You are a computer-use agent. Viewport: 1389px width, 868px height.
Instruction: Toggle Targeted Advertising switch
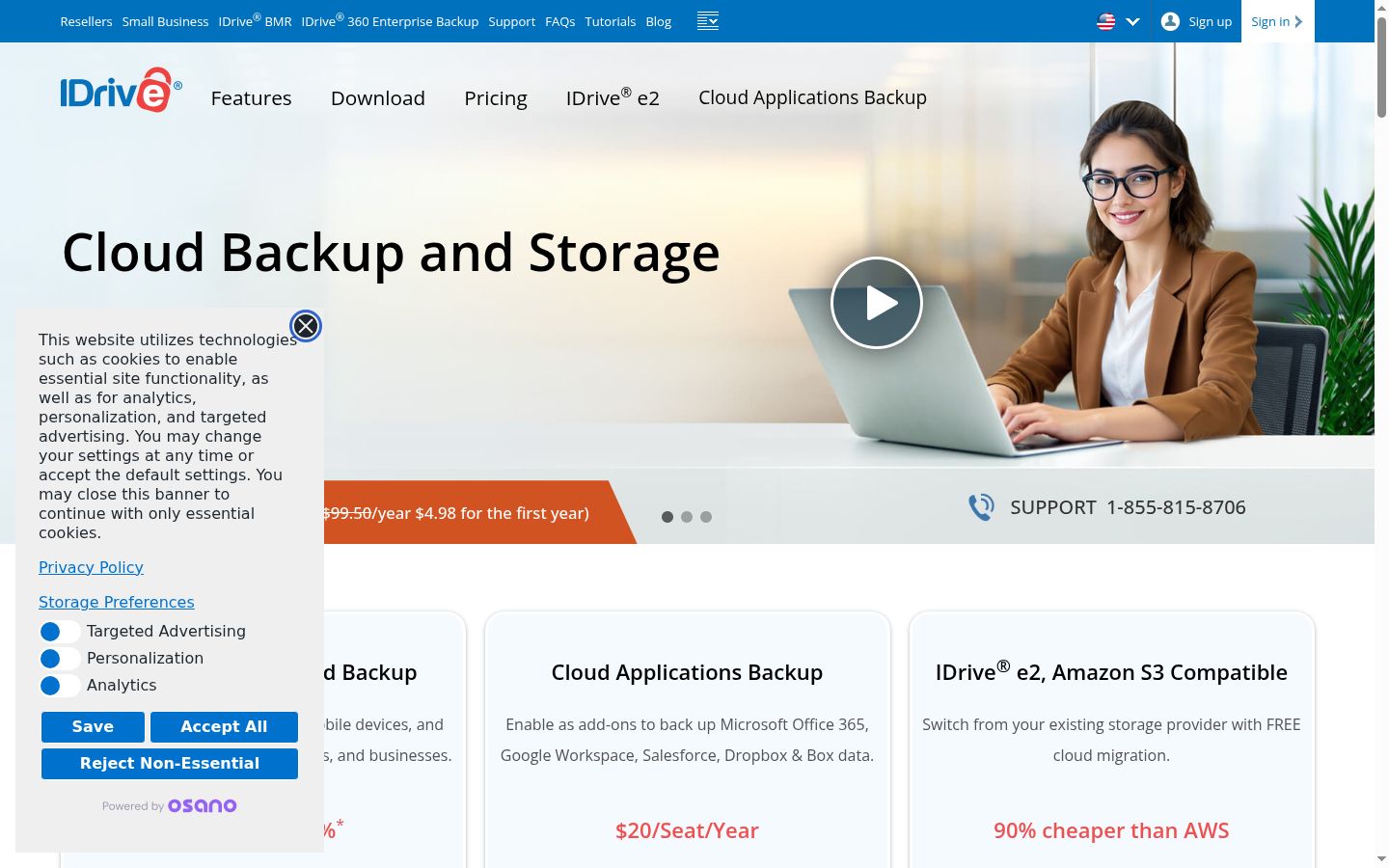60,632
